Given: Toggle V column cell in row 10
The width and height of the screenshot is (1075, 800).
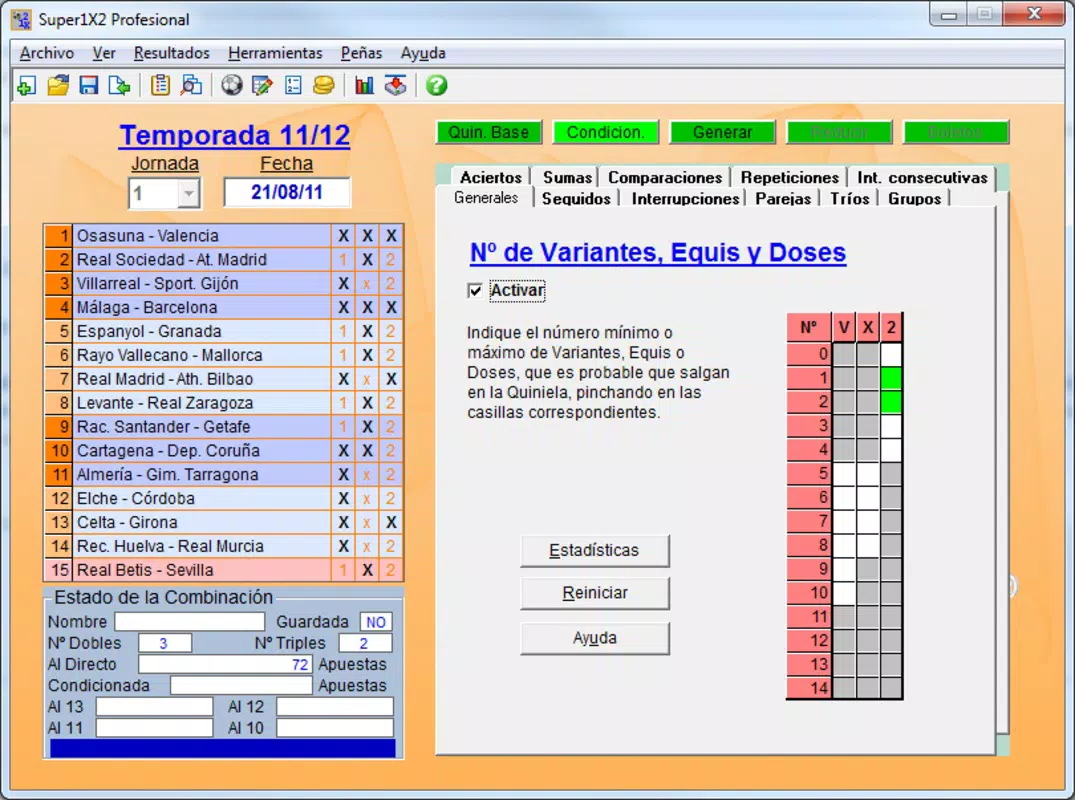Looking at the screenshot, I should 844,592.
